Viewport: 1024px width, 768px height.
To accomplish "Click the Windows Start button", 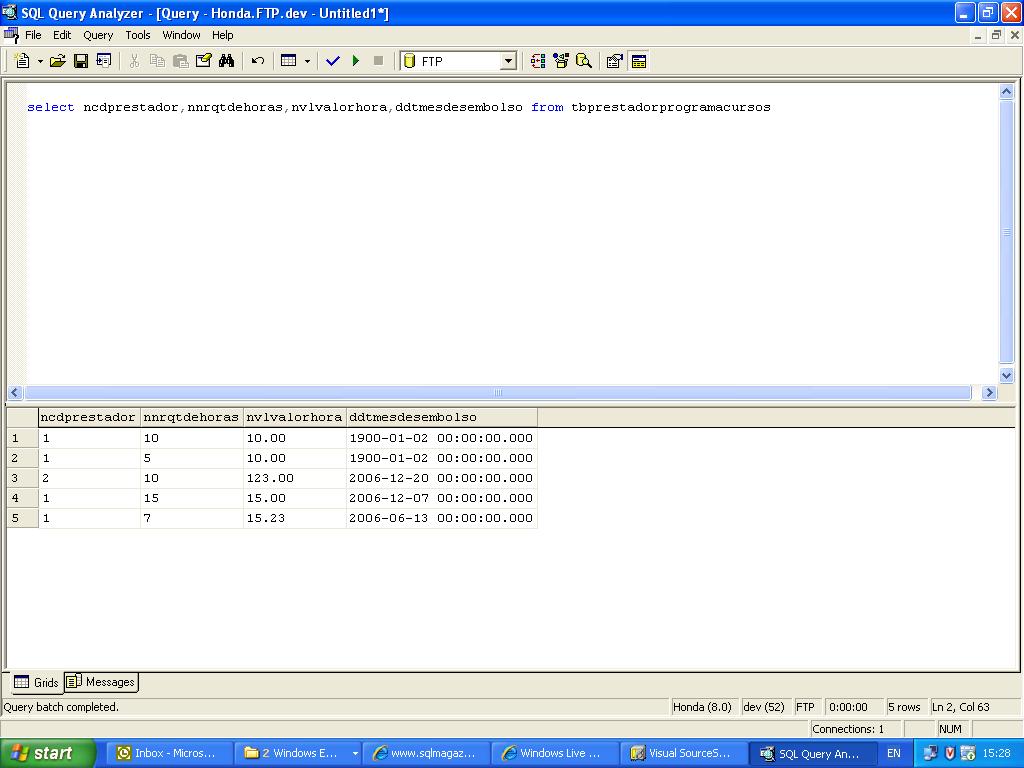I will (47, 753).
